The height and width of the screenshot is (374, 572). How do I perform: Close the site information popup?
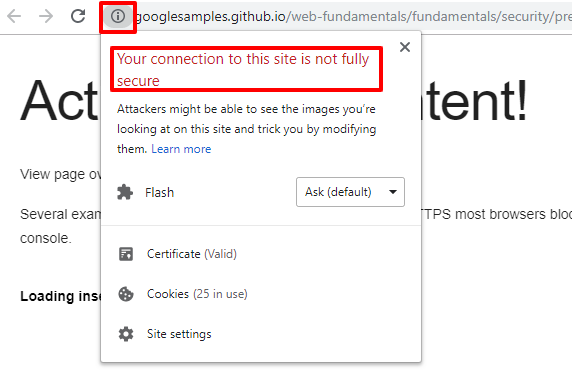tap(405, 47)
